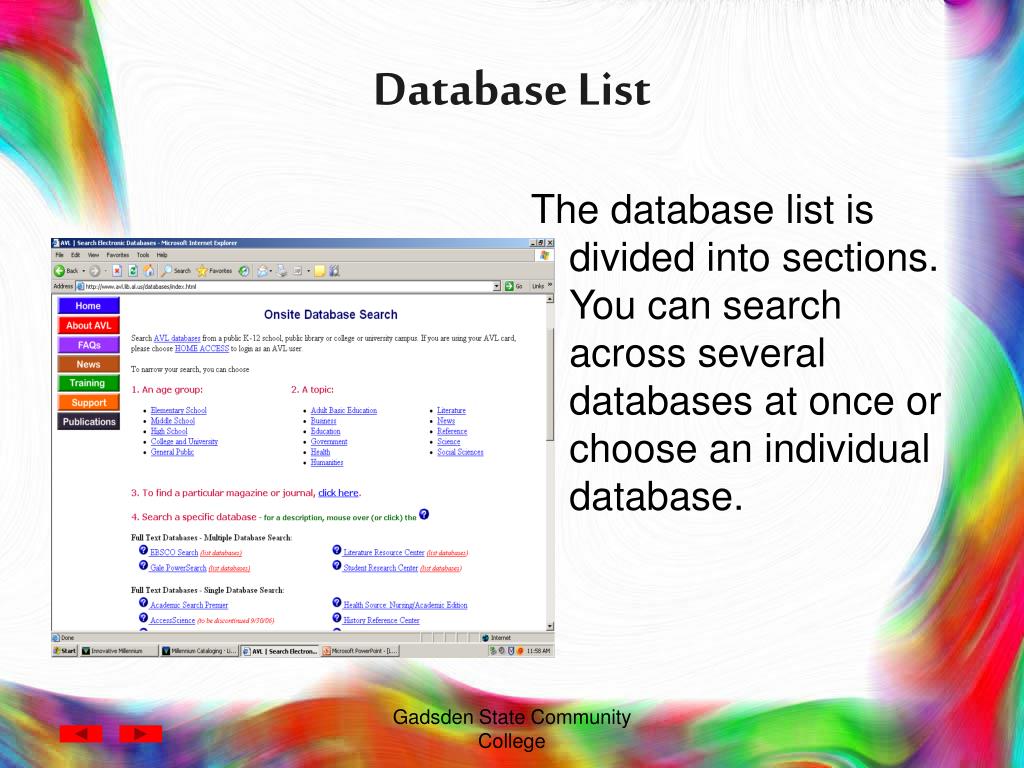
Task: Open the Adult Basic Education topic link
Action: 344,410
